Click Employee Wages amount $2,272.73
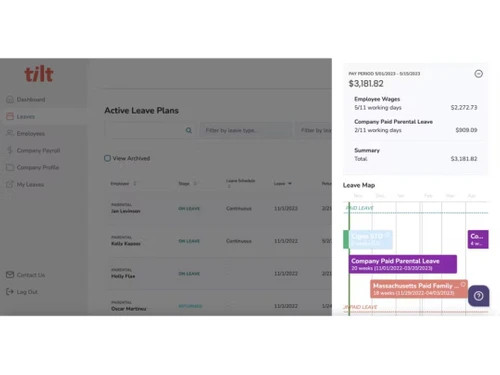Image resolution: width=500 pixels, height=375 pixels. 464,107
